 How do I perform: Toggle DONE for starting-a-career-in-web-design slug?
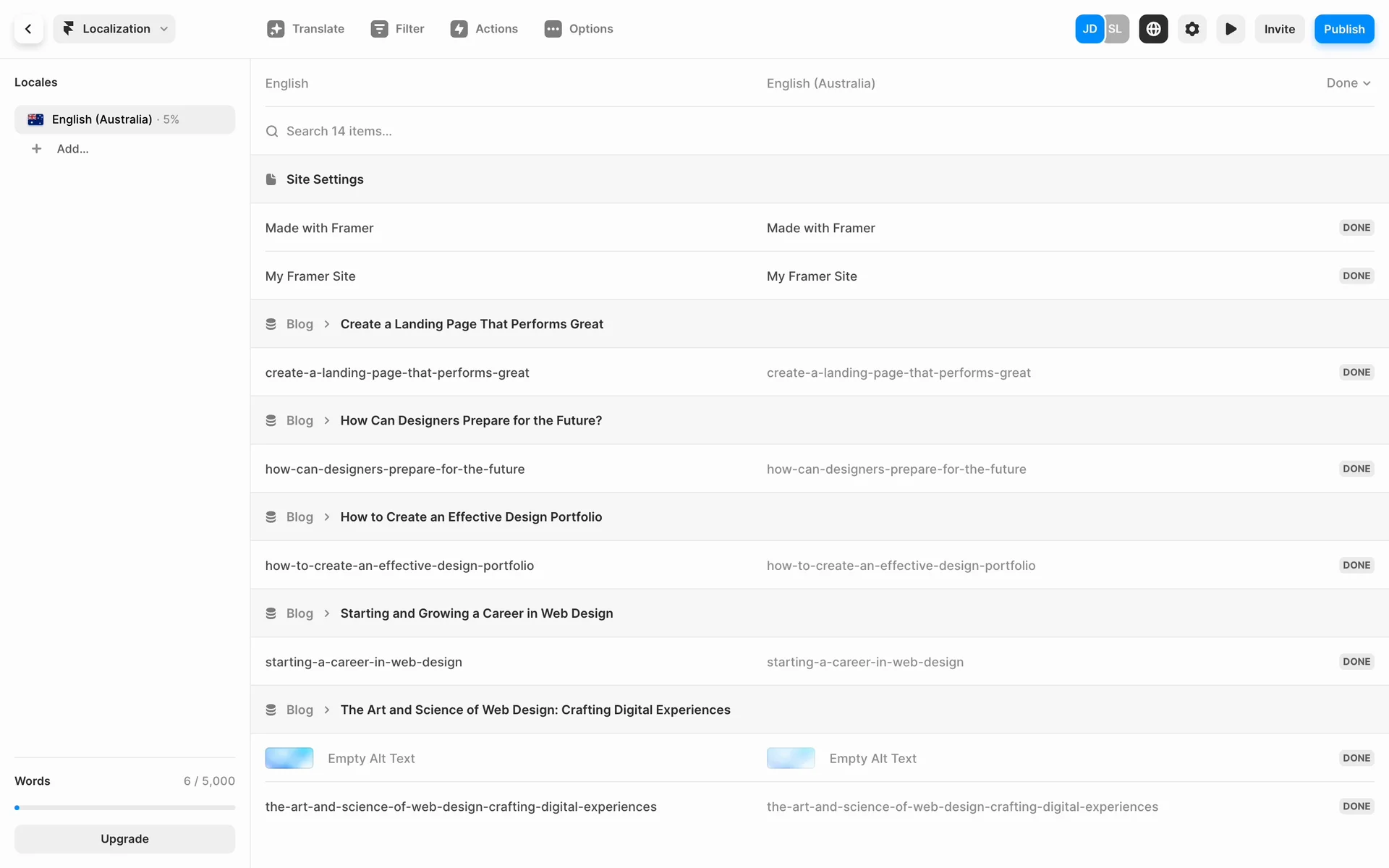pos(1356,662)
